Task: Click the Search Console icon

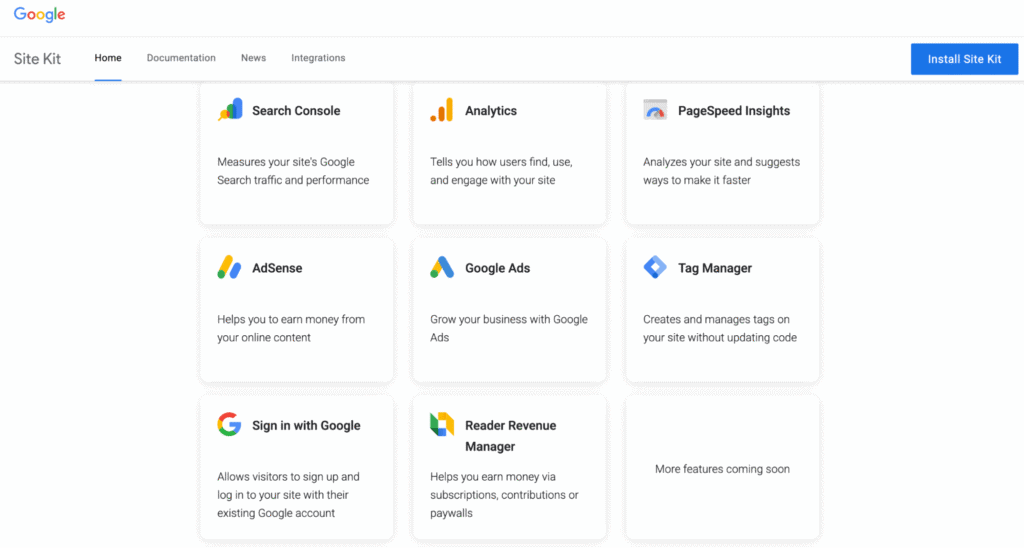Action: tap(230, 110)
